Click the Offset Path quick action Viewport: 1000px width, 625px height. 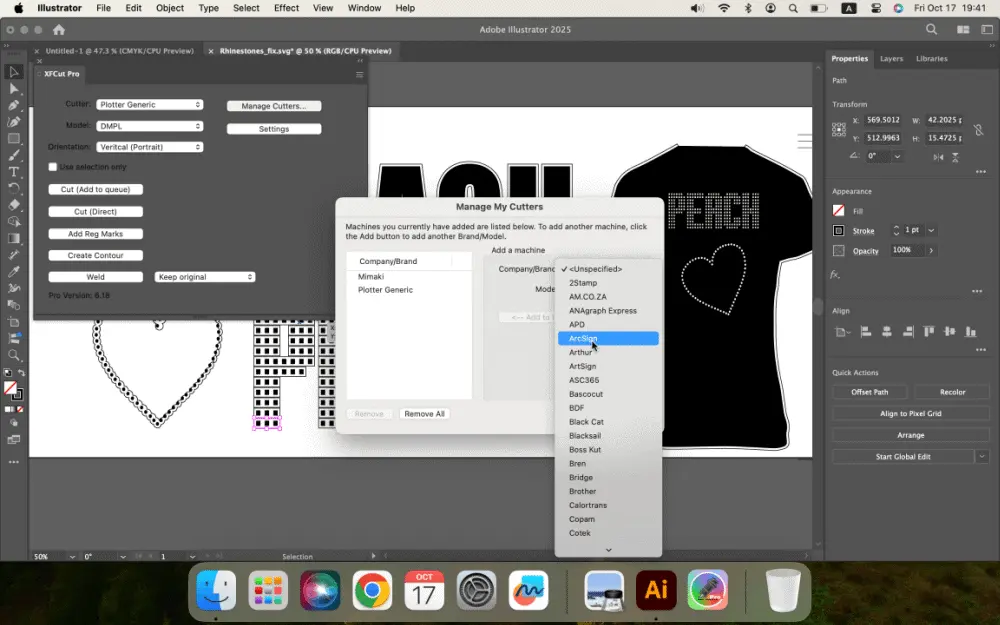[869, 392]
